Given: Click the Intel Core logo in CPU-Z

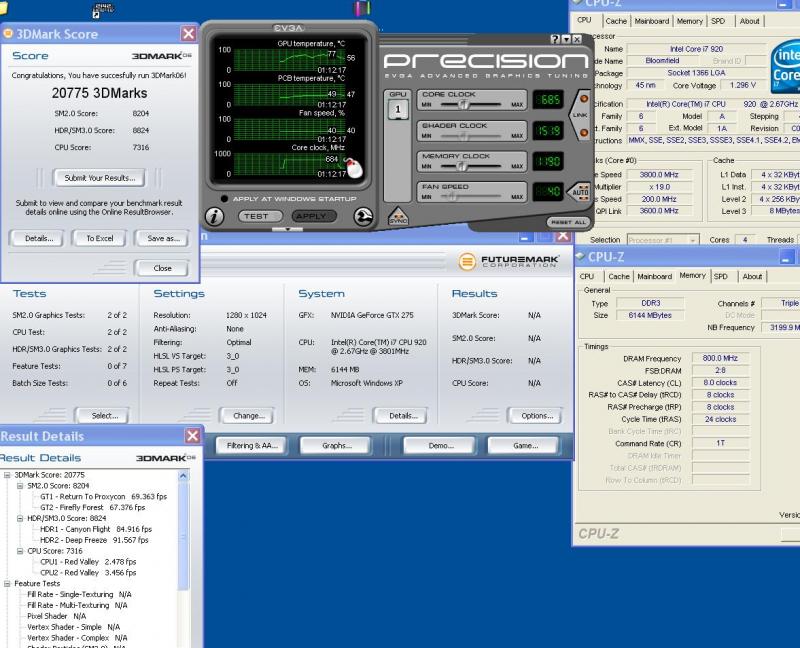Looking at the screenshot, I should click(x=785, y=67).
